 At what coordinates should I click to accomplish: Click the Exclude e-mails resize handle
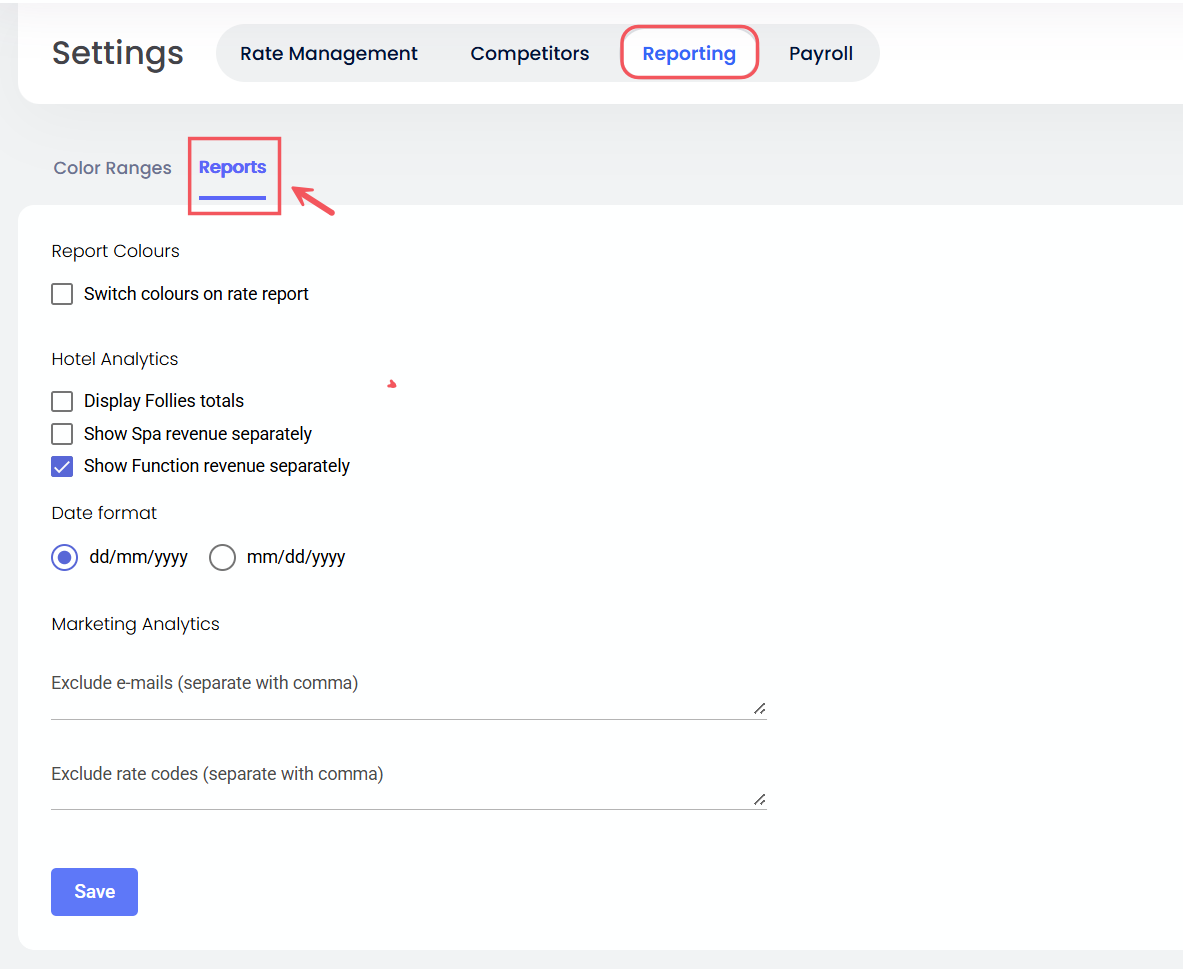tap(760, 709)
